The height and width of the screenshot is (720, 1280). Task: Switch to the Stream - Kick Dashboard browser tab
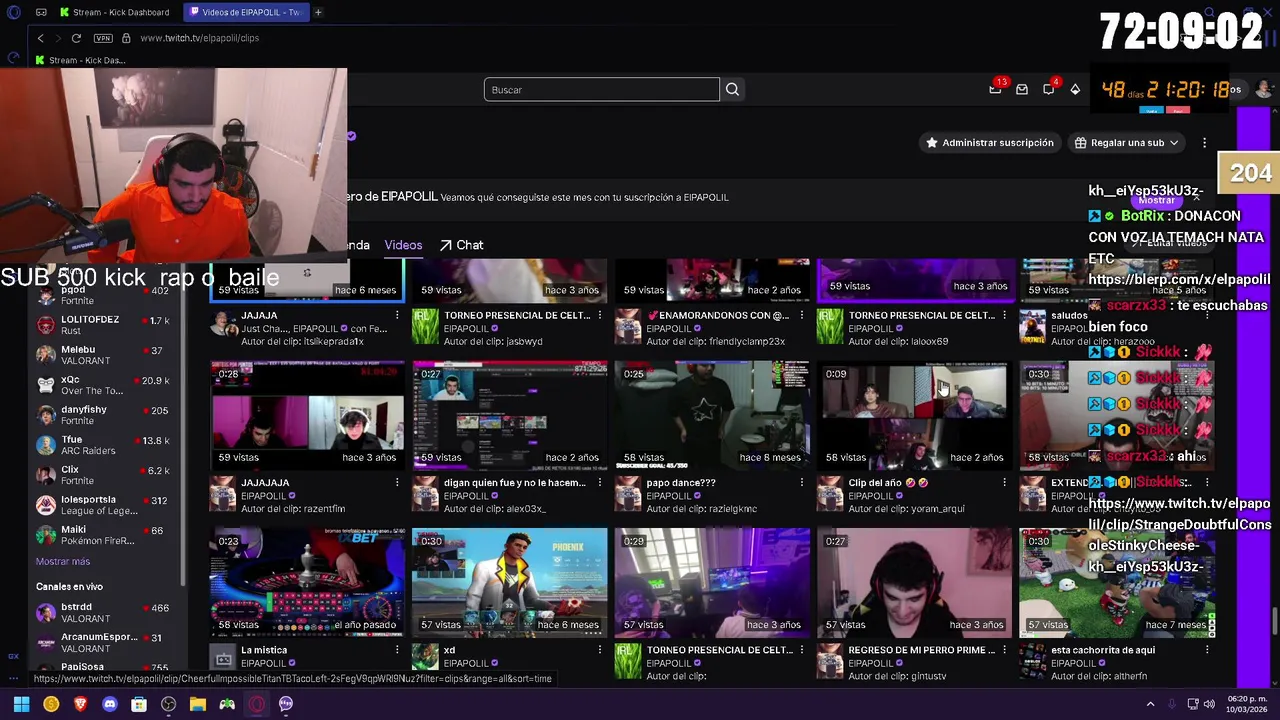114,12
